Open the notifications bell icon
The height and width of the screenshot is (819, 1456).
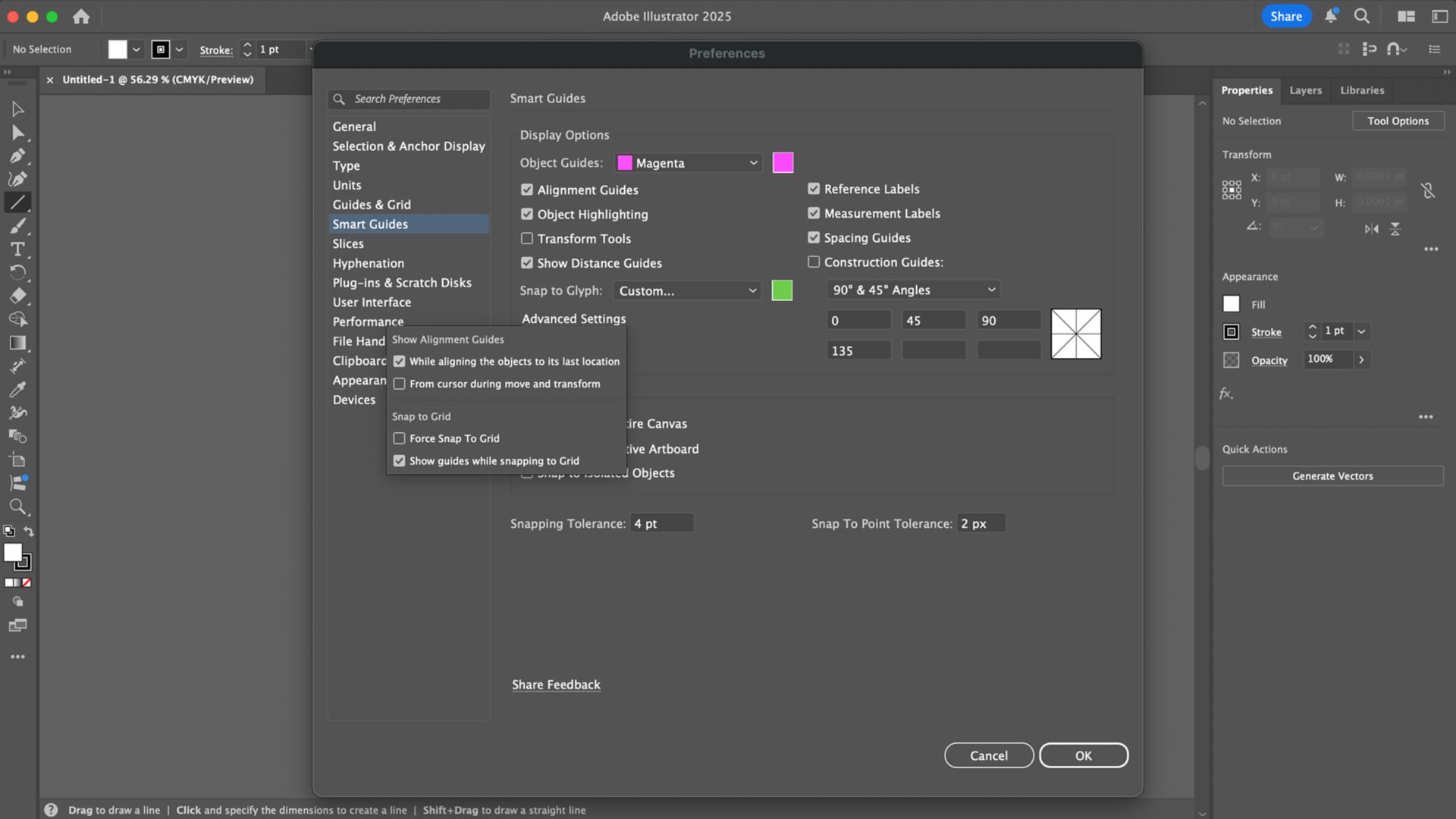point(1330,16)
